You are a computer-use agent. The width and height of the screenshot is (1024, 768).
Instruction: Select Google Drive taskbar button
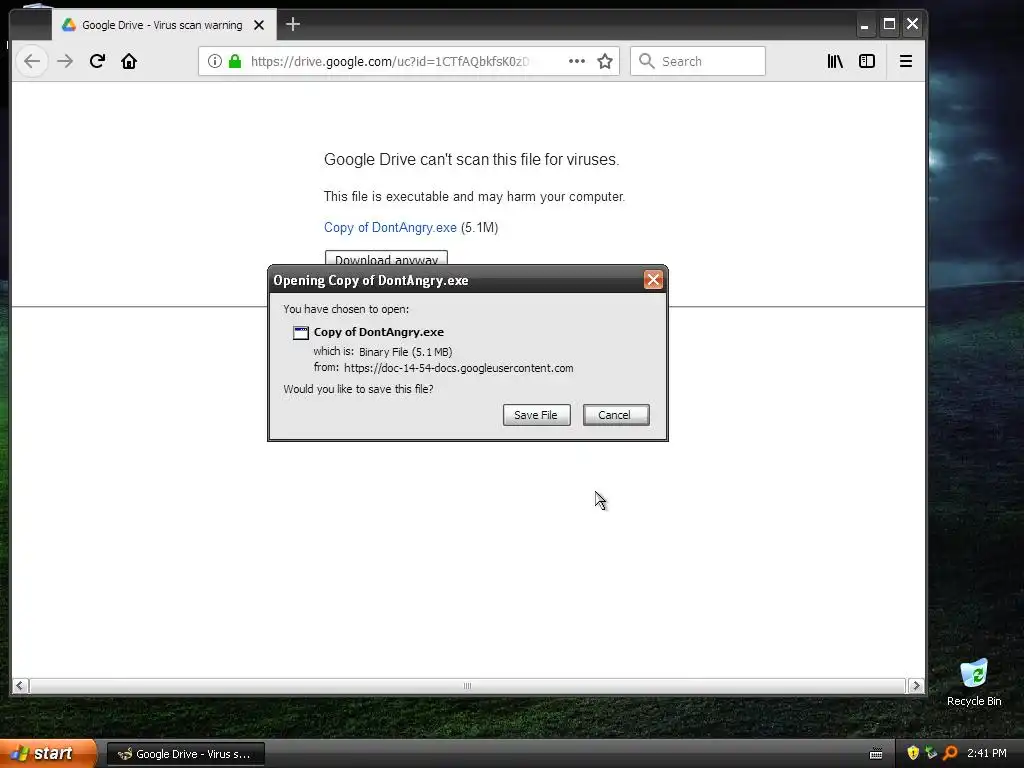point(185,754)
